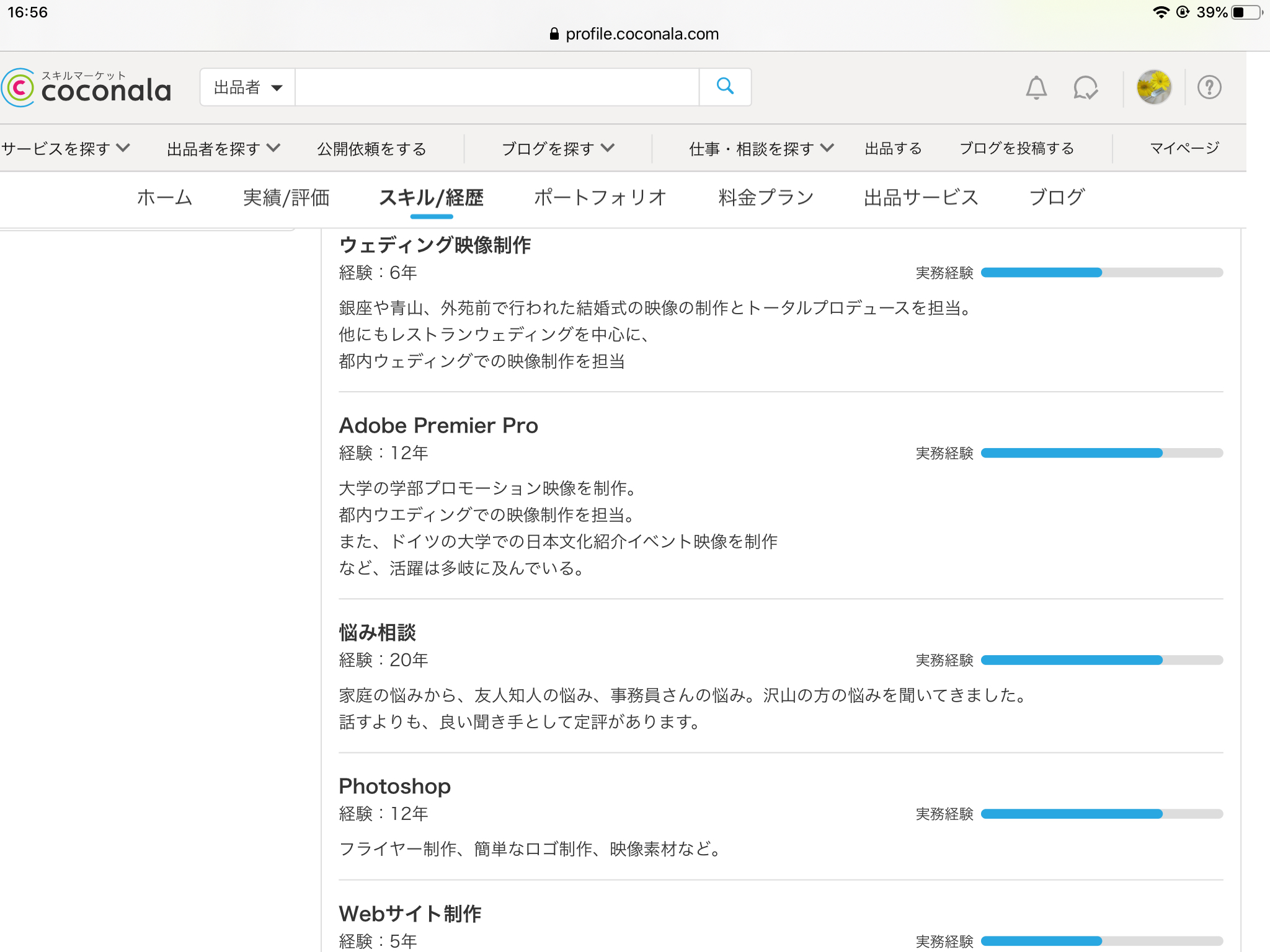Switch to the ポートフォリオ tab
Screen dimensions: 1270x952
coord(599,197)
